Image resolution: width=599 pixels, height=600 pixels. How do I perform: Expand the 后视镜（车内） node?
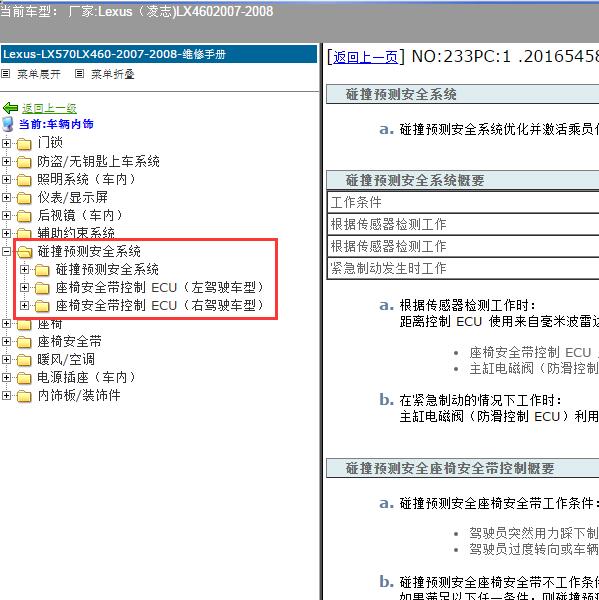coord(6,215)
